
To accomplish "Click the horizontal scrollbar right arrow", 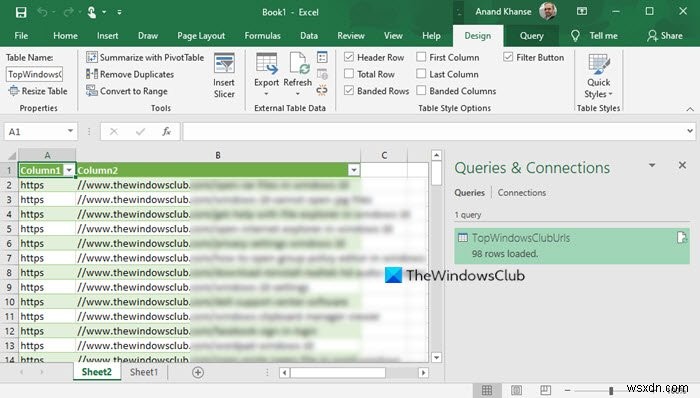I will (x=423, y=373).
